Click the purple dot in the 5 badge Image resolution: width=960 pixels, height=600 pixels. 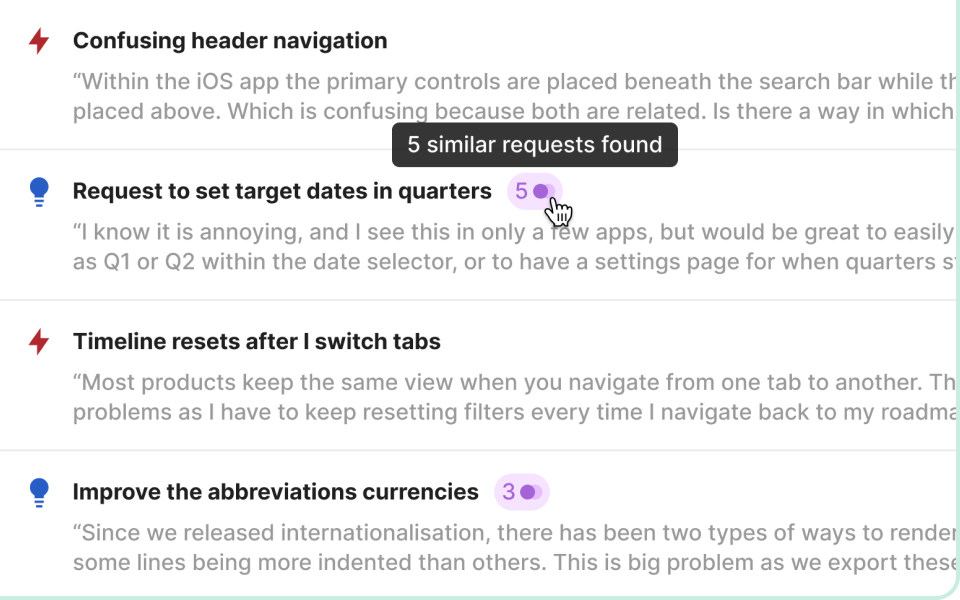[x=541, y=192]
